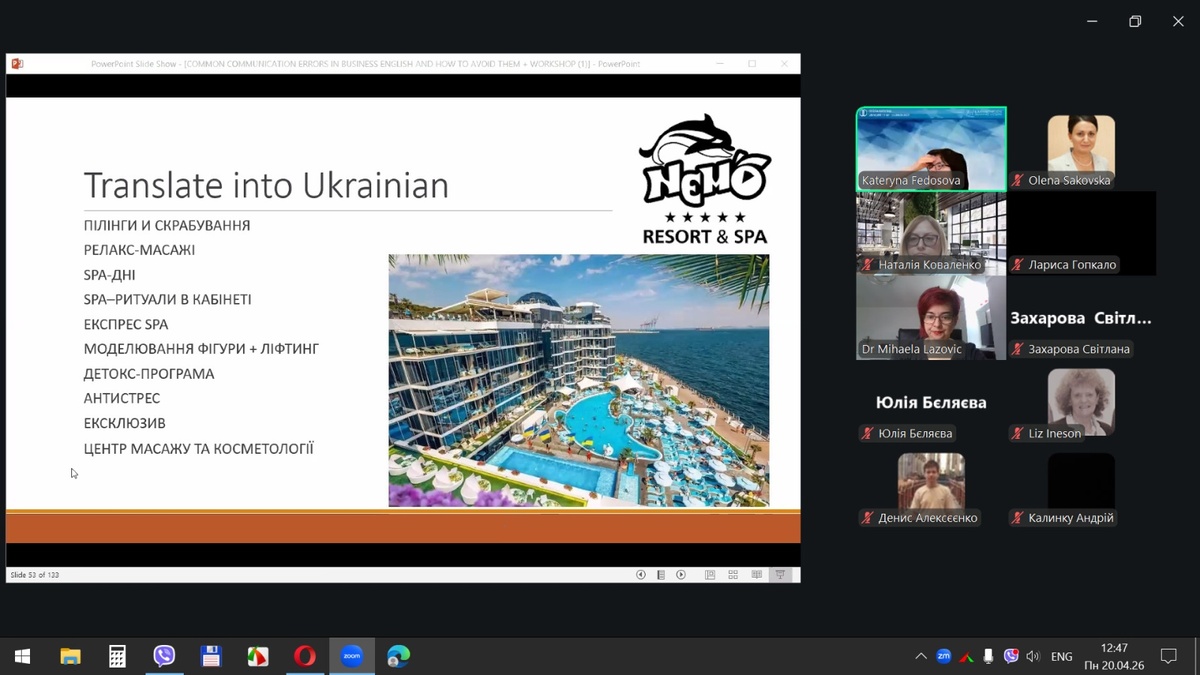Viewport: 1200px width, 675px height.
Task: Open the ENG language input selector
Action: point(1062,656)
